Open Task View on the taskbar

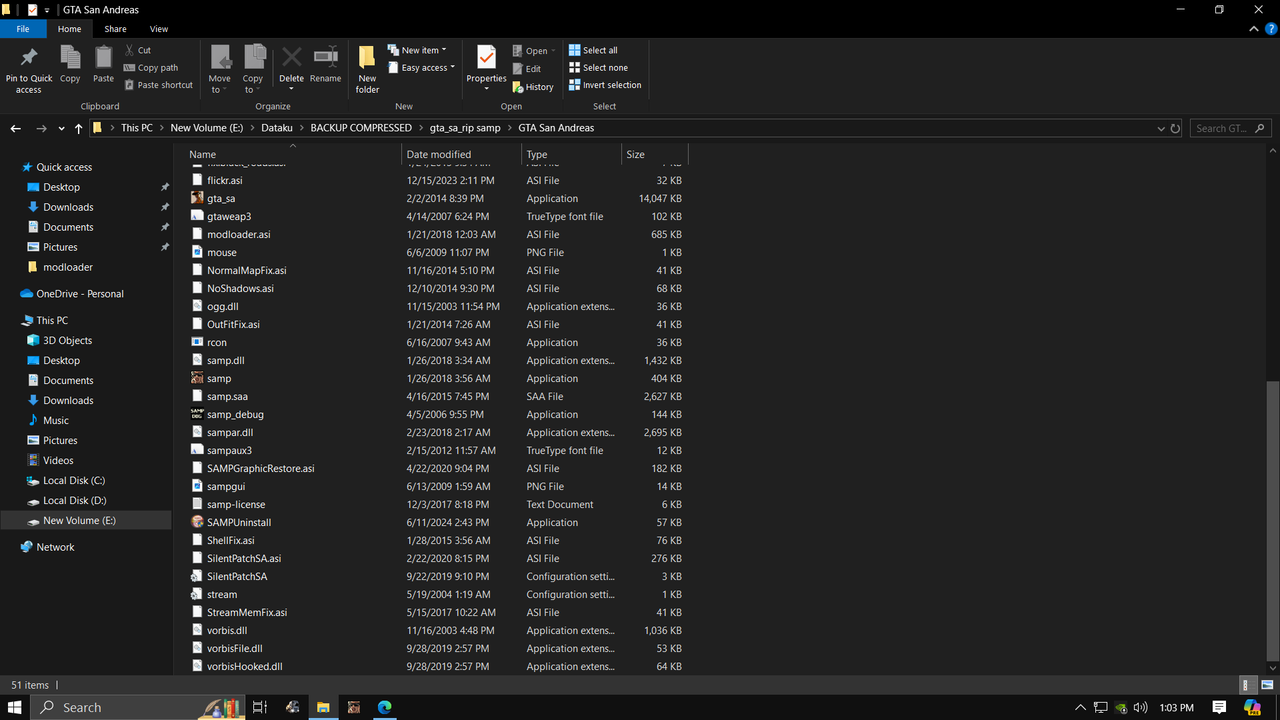point(259,707)
